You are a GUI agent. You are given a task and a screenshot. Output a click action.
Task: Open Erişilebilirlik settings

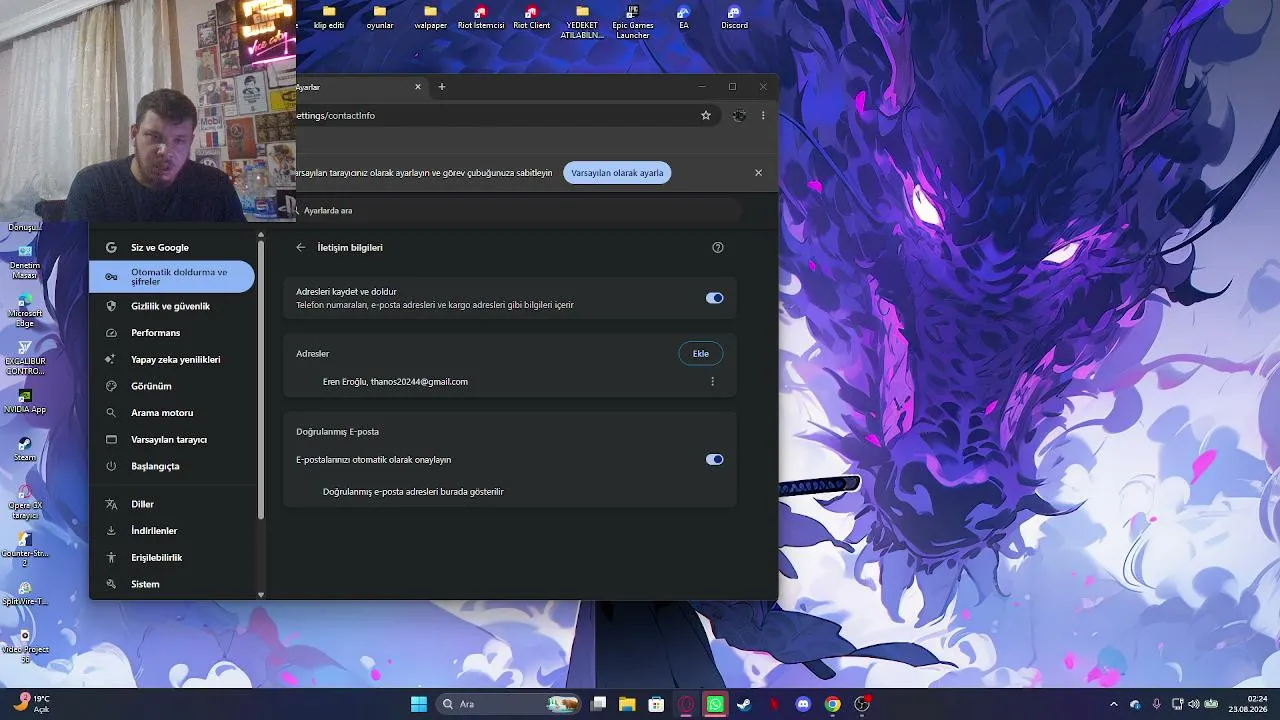[x=172, y=558]
